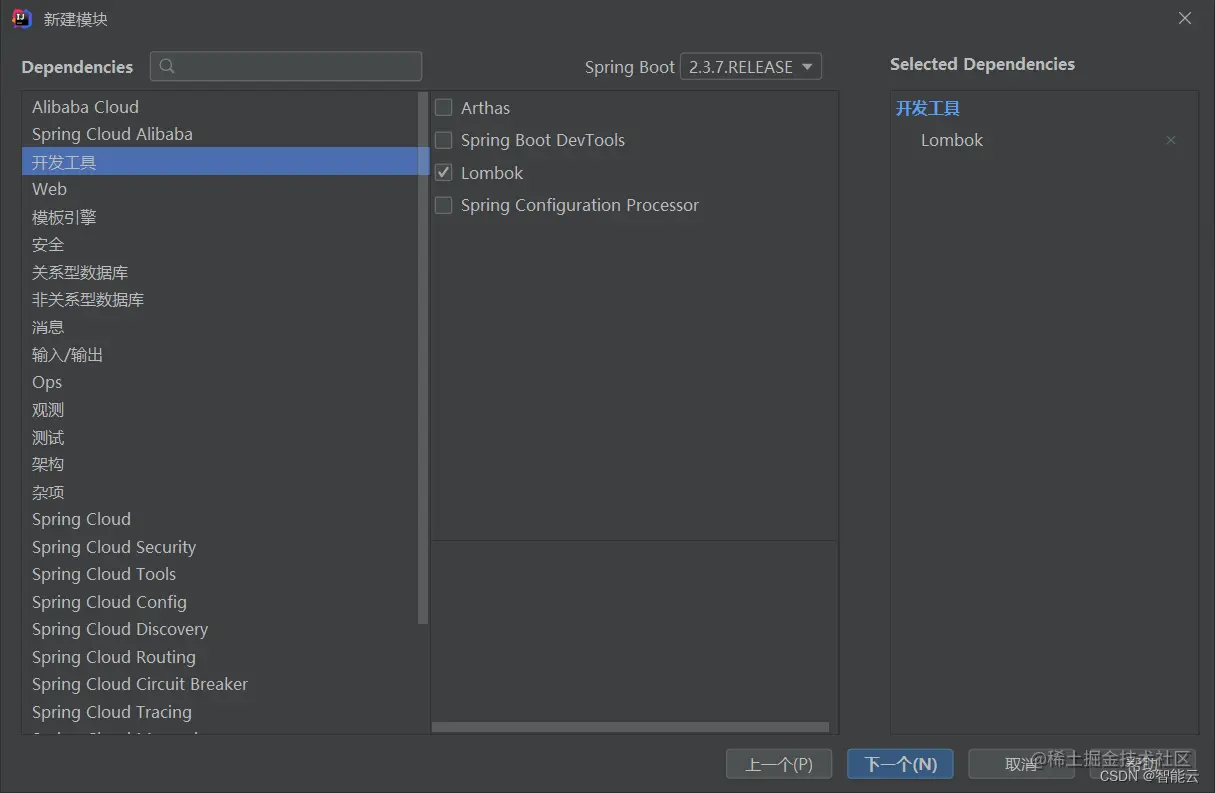Click the 上一个(P) button
1215x793 pixels.
pyautogui.click(x=779, y=764)
